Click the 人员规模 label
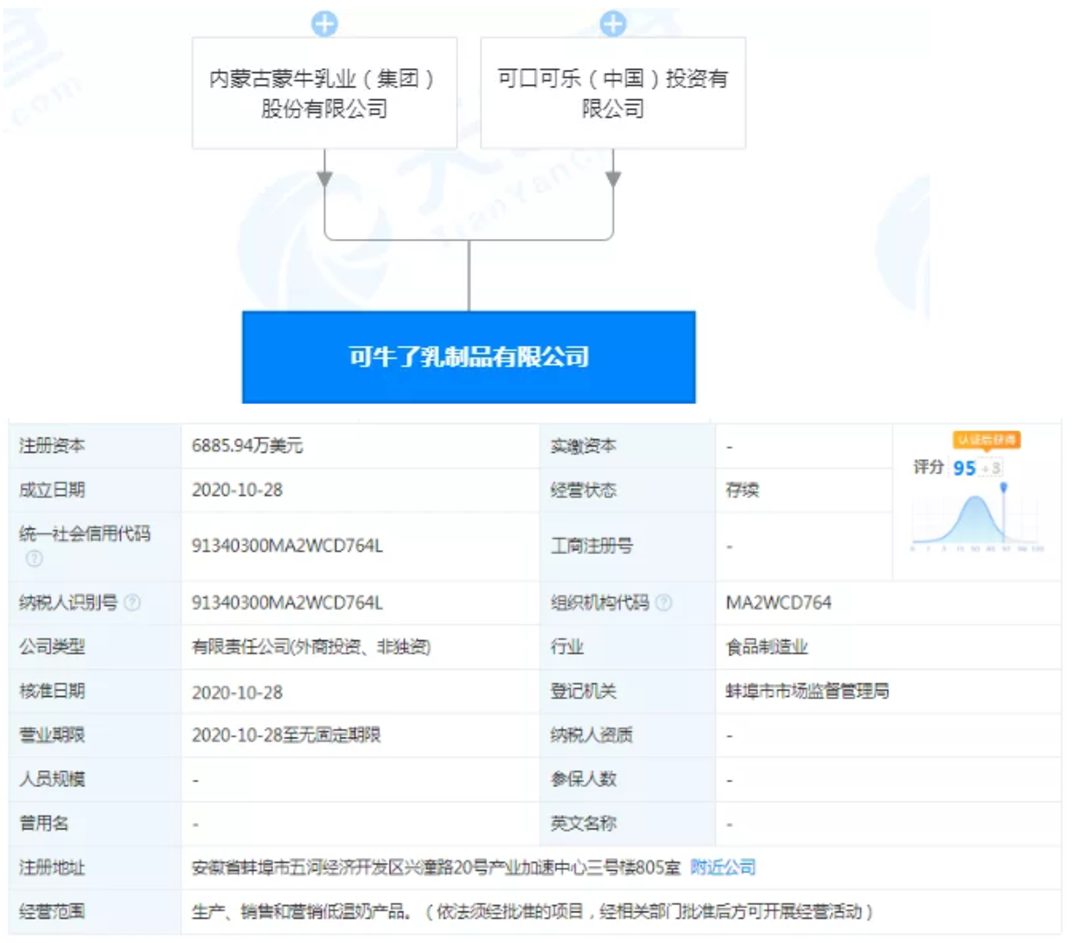The height and width of the screenshot is (943, 1080). click(52, 779)
